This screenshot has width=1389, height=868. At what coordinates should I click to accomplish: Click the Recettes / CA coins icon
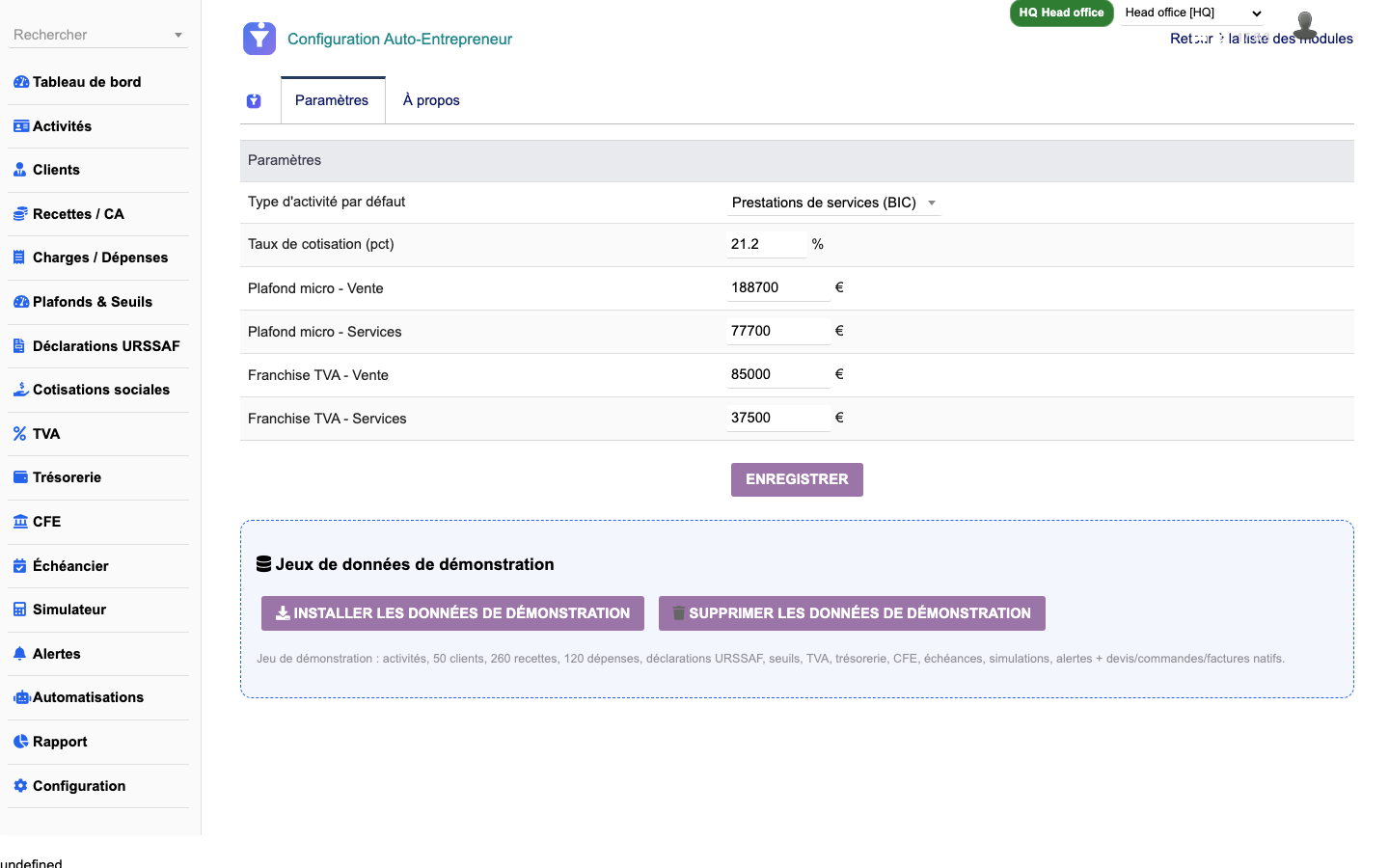[x=20, y=214]
